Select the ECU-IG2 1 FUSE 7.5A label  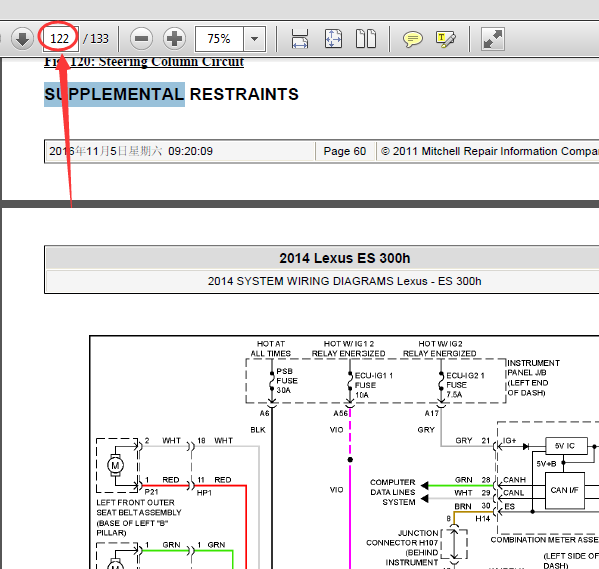[465, 385]
